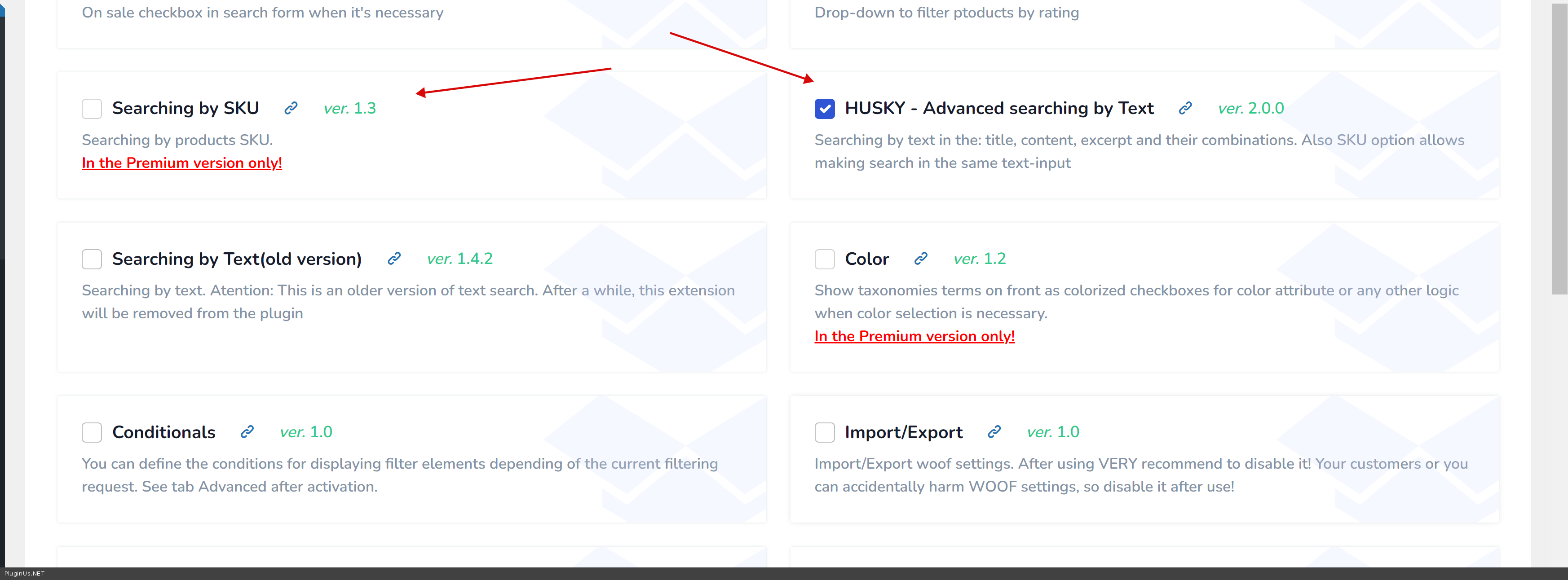Image resolution: width=1568 pixels, height=580 pixels.
Task: Click the Searching by SKU title text
Action: tap(186, 108)
